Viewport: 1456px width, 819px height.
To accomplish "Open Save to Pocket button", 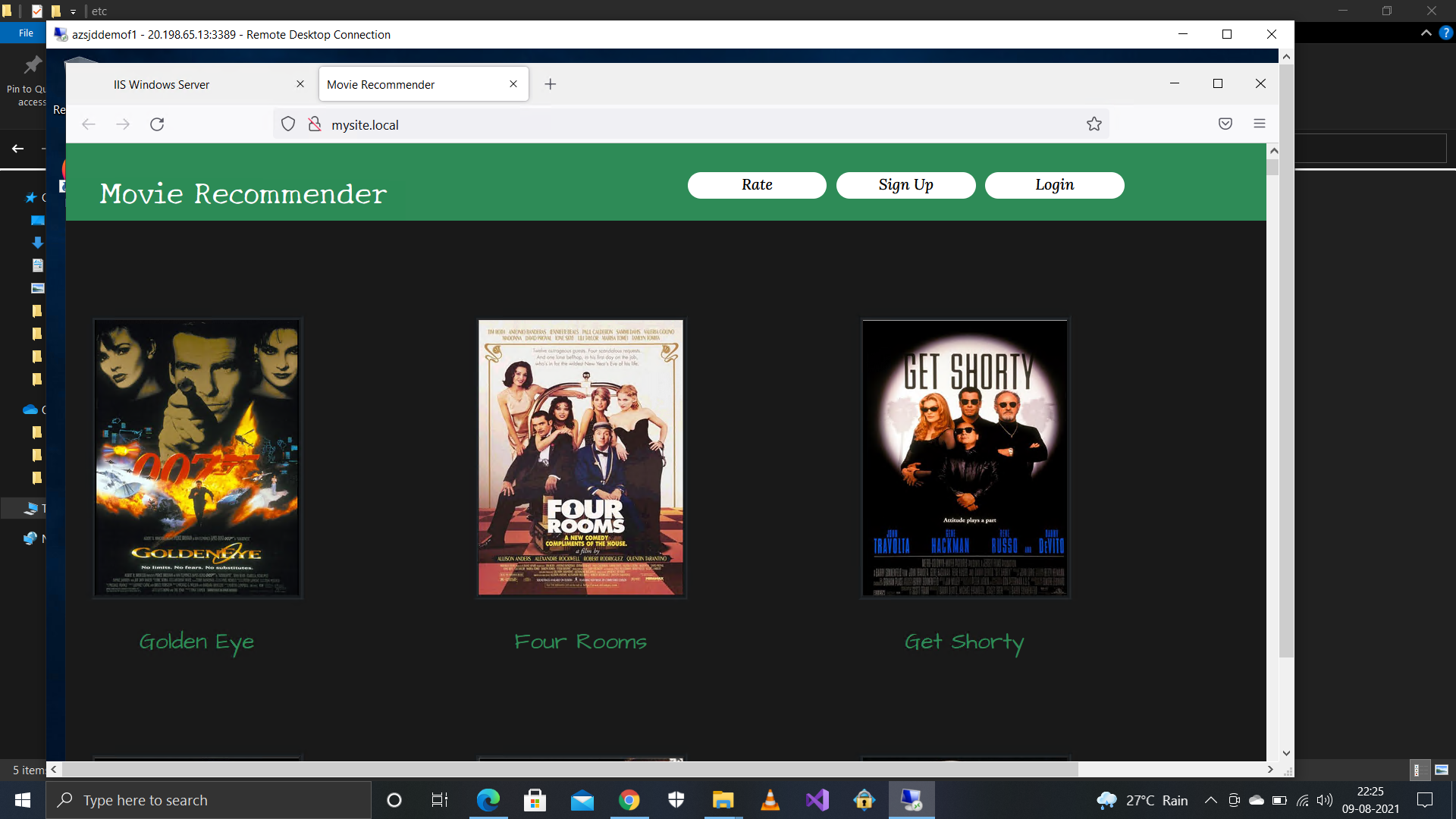I will click(1225, 124).
